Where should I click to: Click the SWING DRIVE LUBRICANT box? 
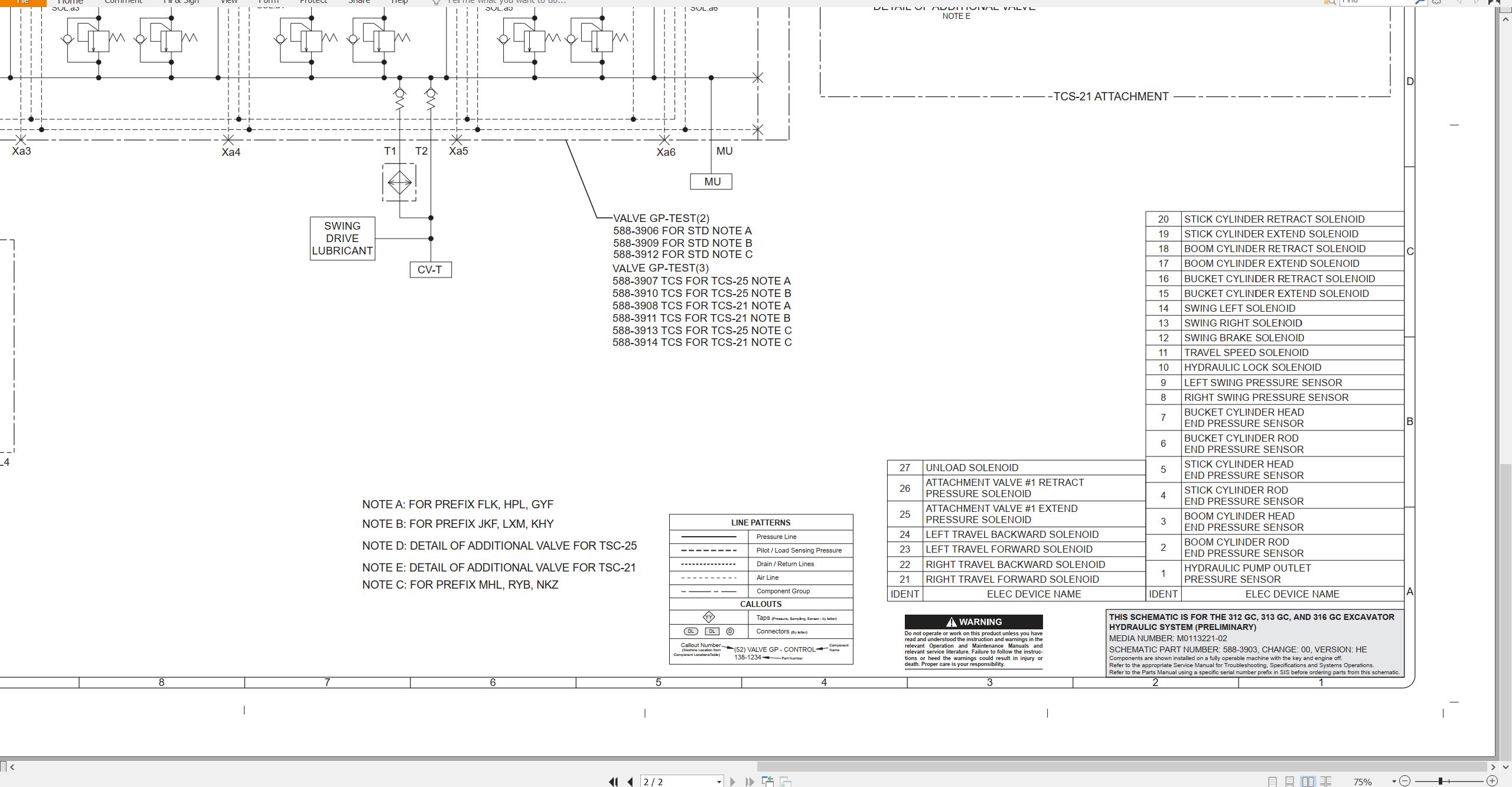tap(343, 239)
